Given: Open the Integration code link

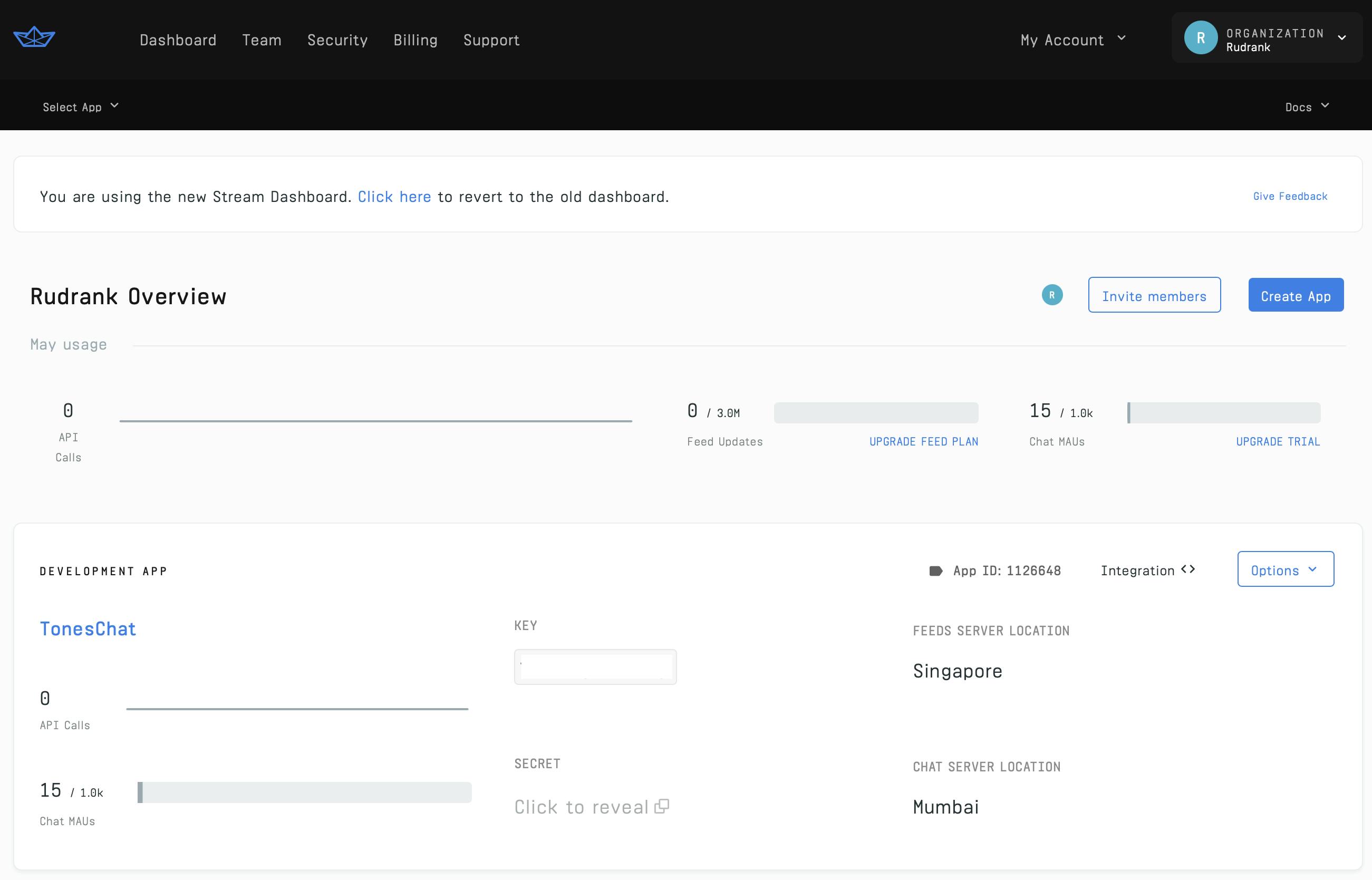Looking at the screenshot, I should click(1147, 570).
